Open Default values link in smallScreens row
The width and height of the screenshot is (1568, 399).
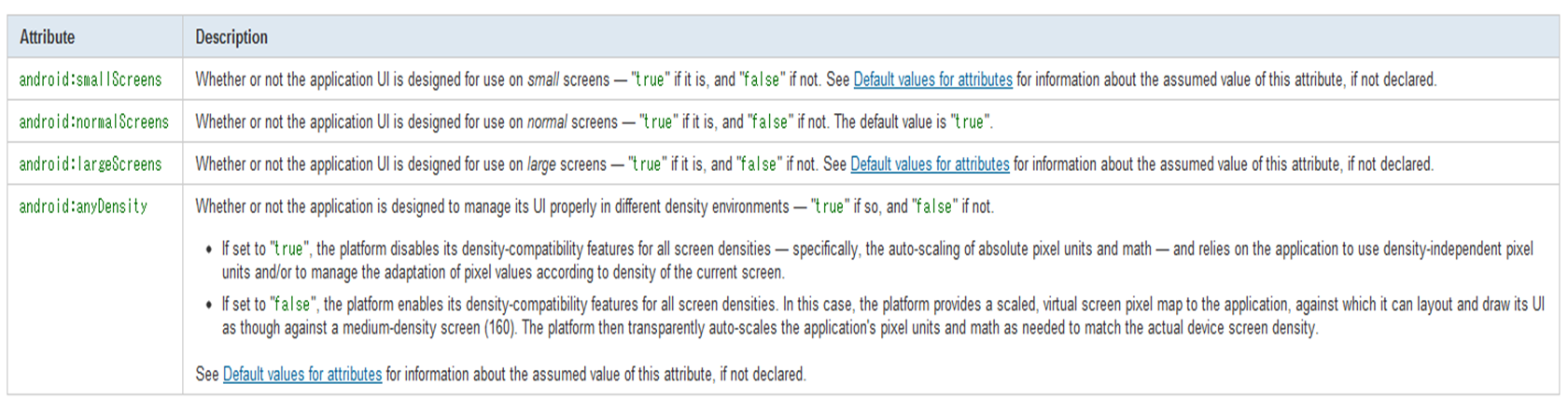pyautogui.click(x=932, y=79)
